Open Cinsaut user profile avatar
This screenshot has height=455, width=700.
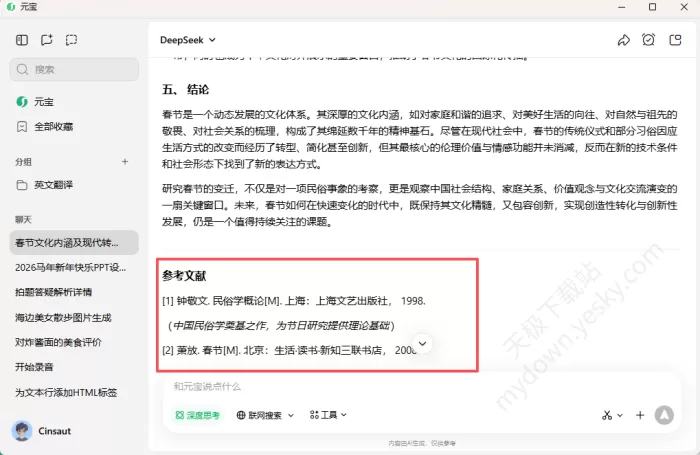[22, 431]
